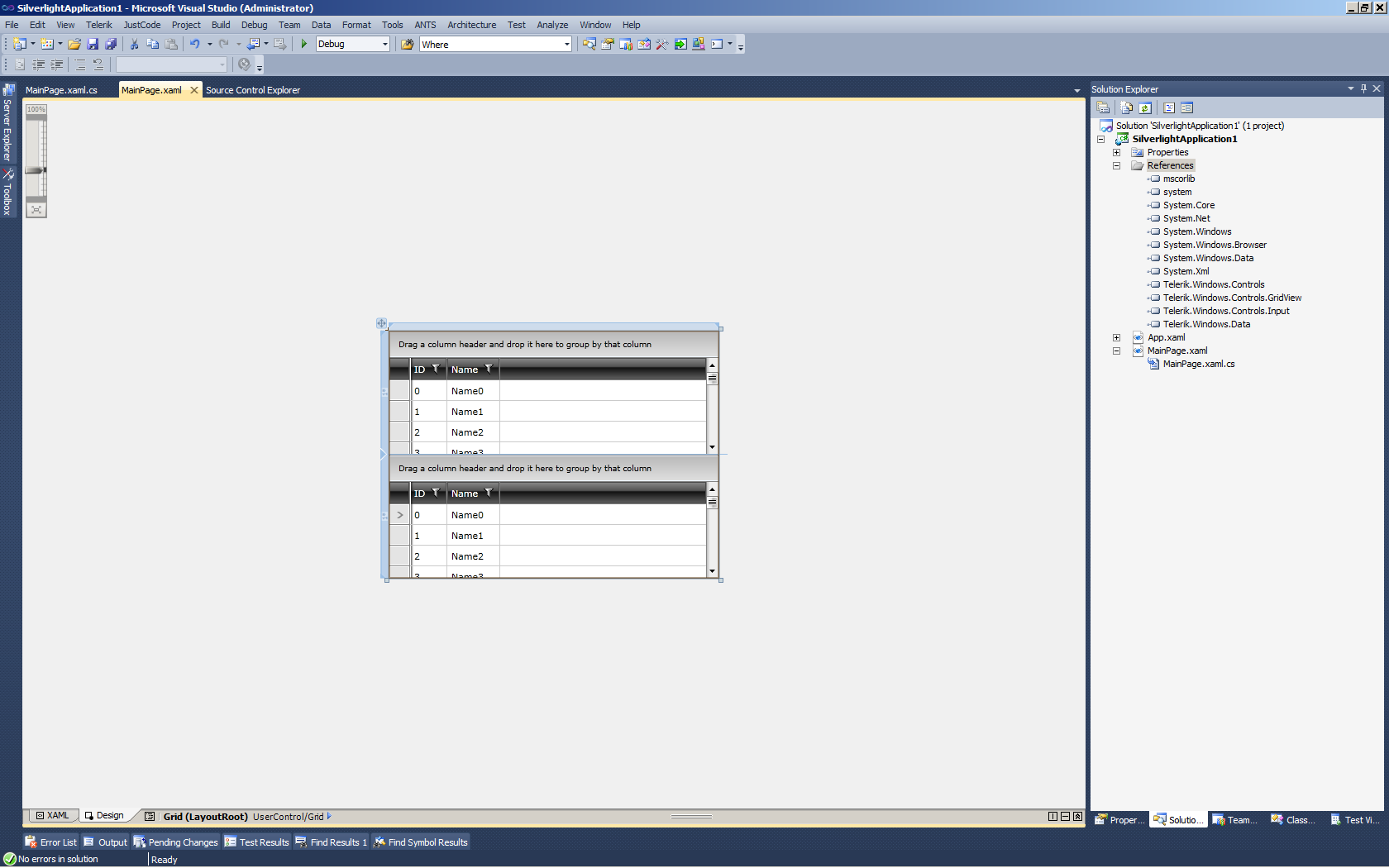The image size is (1389, 868).
Task: Click scroll-down arrow of lower grid
Action: [712, 571]
